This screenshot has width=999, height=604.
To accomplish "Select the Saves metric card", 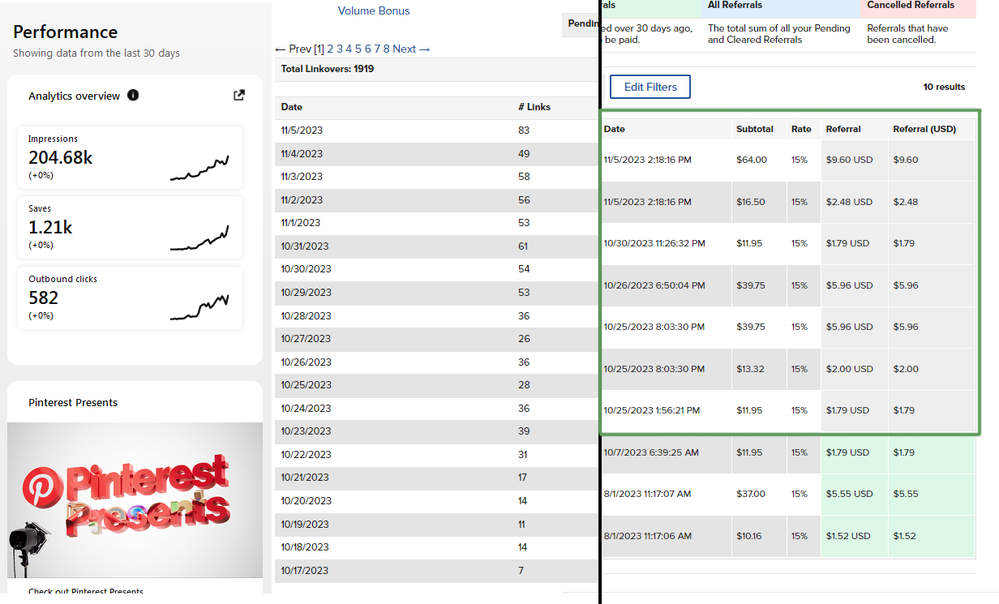I will (x=130, y=227).
